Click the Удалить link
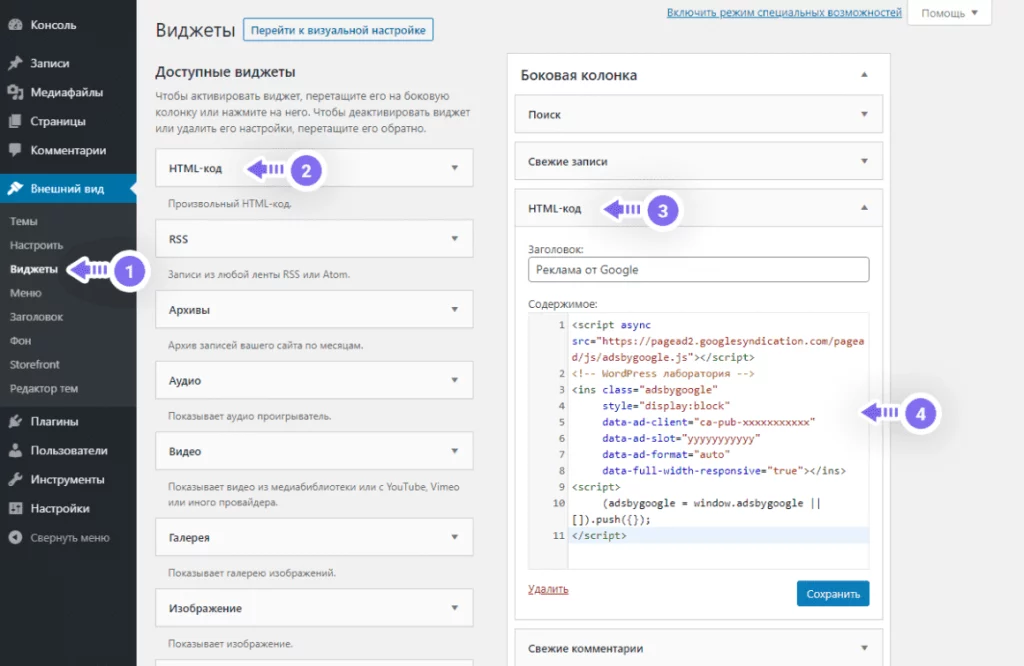1024x666 pixels. [547, 589]
